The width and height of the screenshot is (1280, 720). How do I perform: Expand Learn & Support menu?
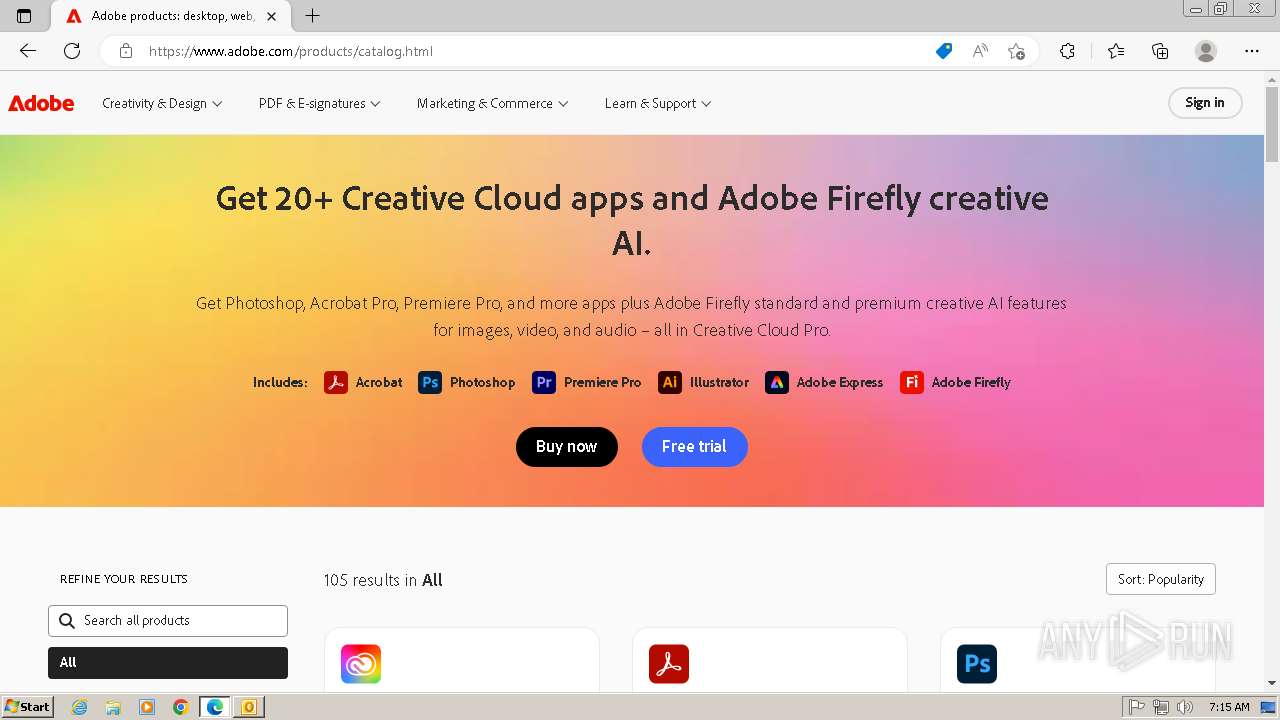pyautogui.click(x=658, y=103)
